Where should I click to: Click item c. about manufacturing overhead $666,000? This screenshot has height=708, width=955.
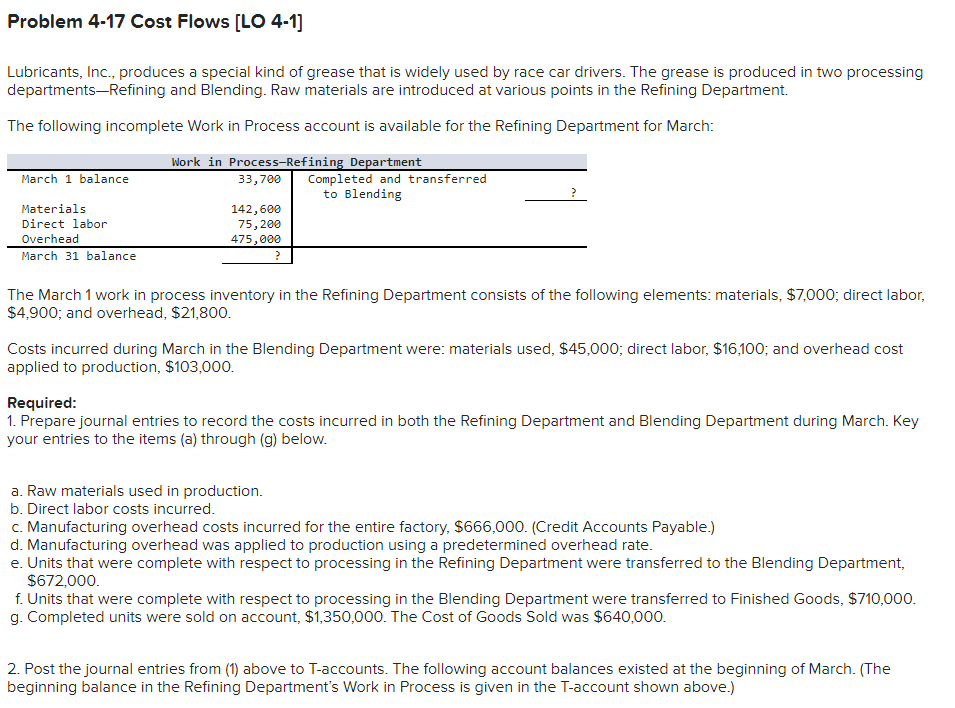tap(362, 527)
